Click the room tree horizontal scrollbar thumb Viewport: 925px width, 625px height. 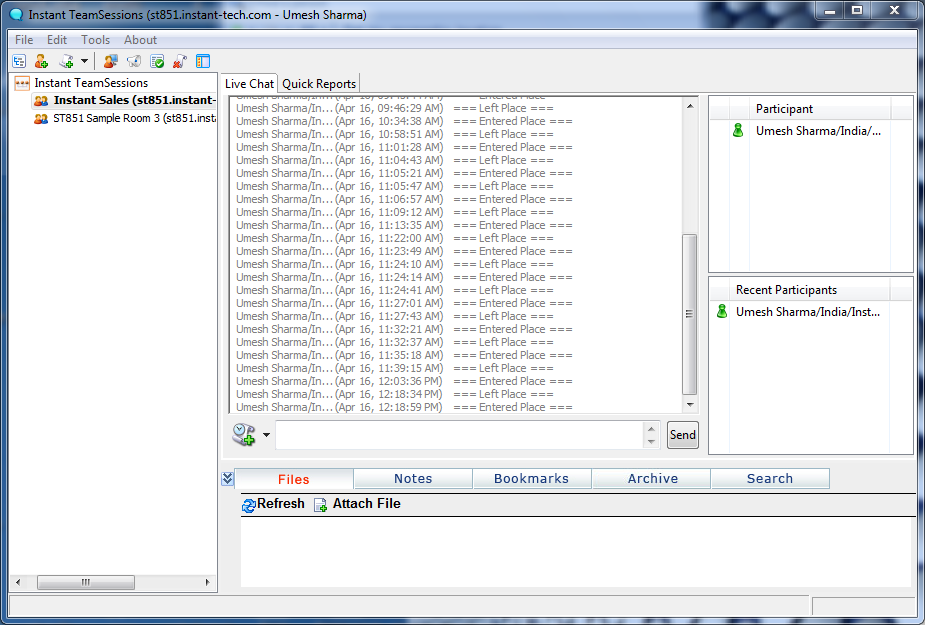point(86,583)
